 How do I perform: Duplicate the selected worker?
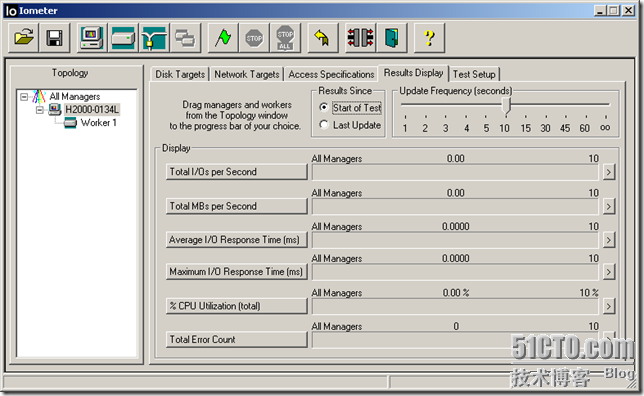click(x=185, y=38)
